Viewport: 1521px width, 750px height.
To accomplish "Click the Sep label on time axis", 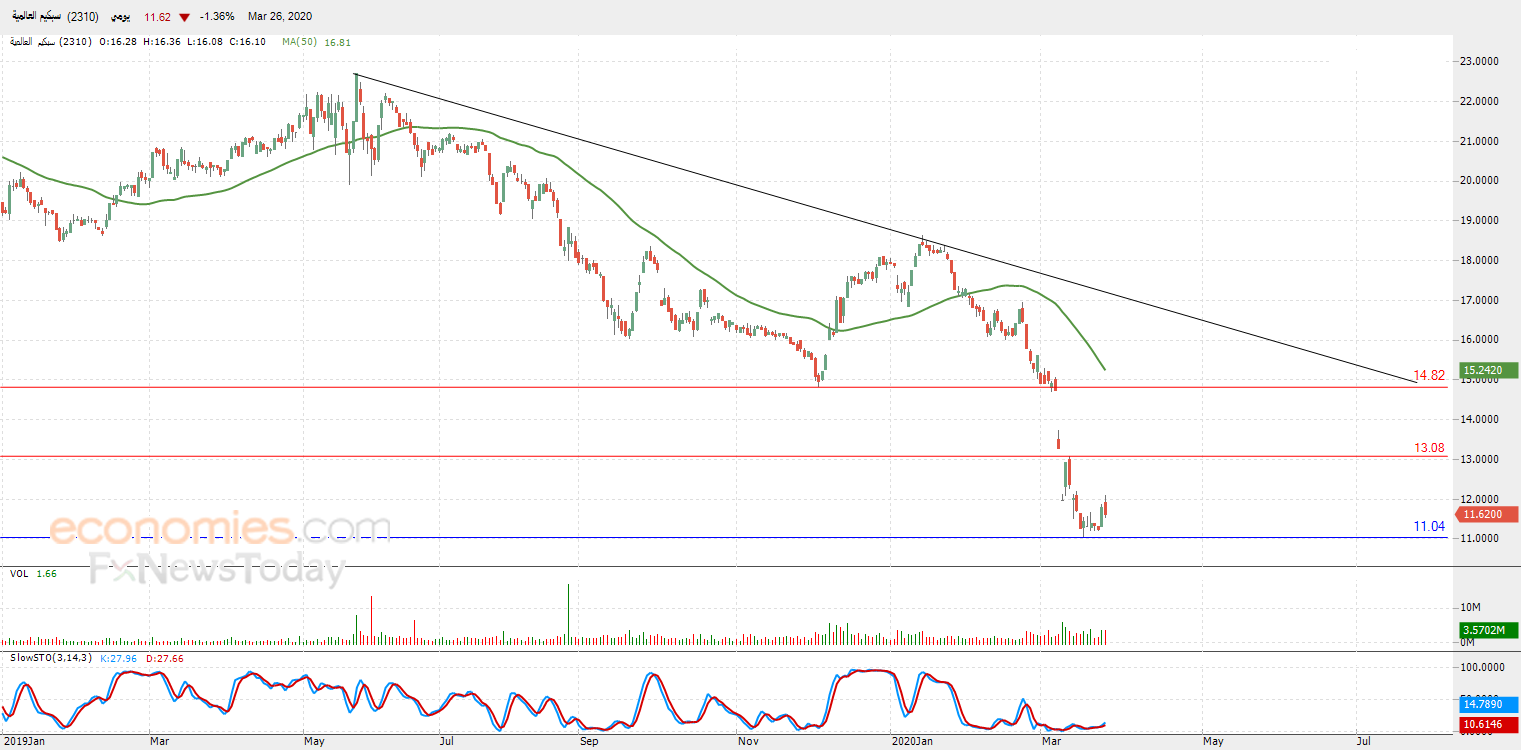I will 589,742.
